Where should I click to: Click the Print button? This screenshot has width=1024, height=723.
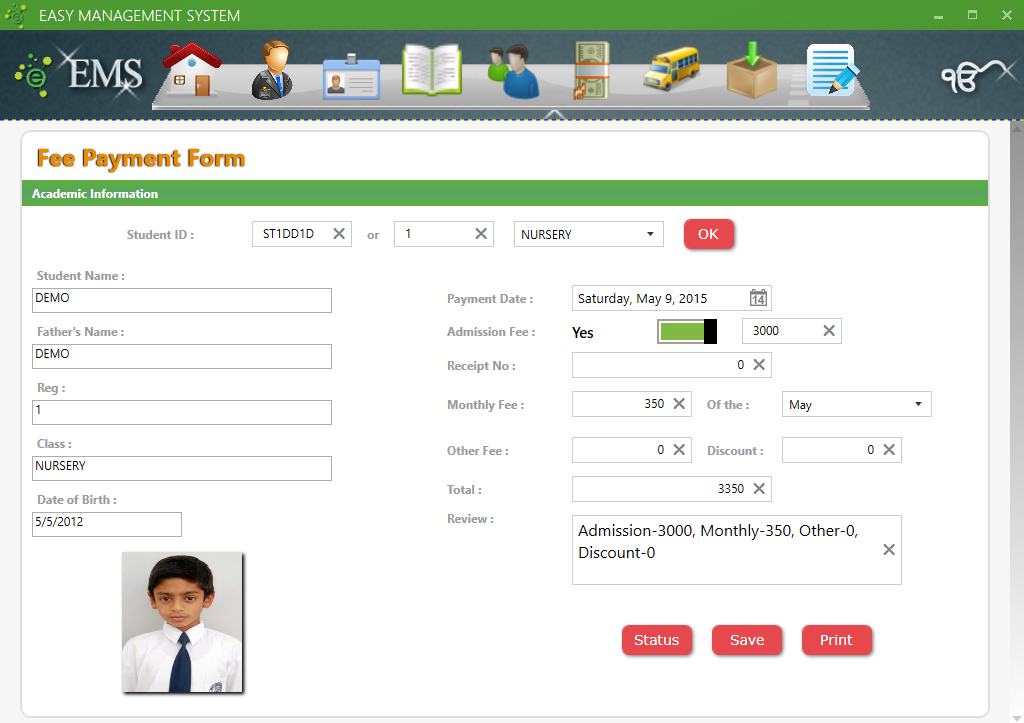pyautogui.click(x=836, y=640)
